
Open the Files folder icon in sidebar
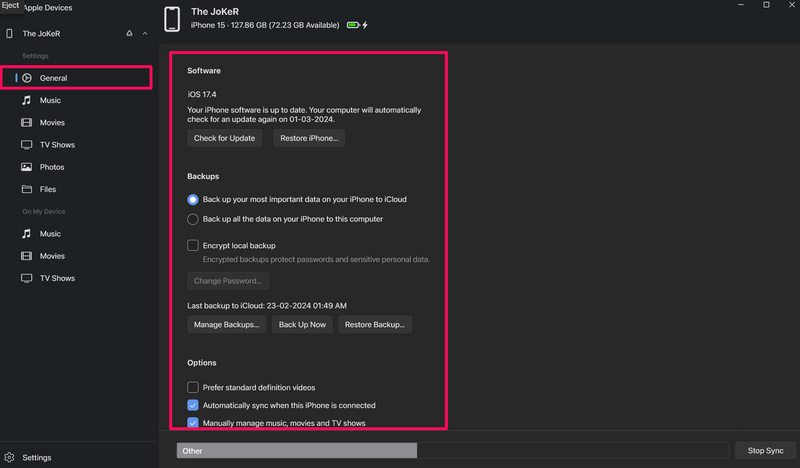click(x=27, y=190)
